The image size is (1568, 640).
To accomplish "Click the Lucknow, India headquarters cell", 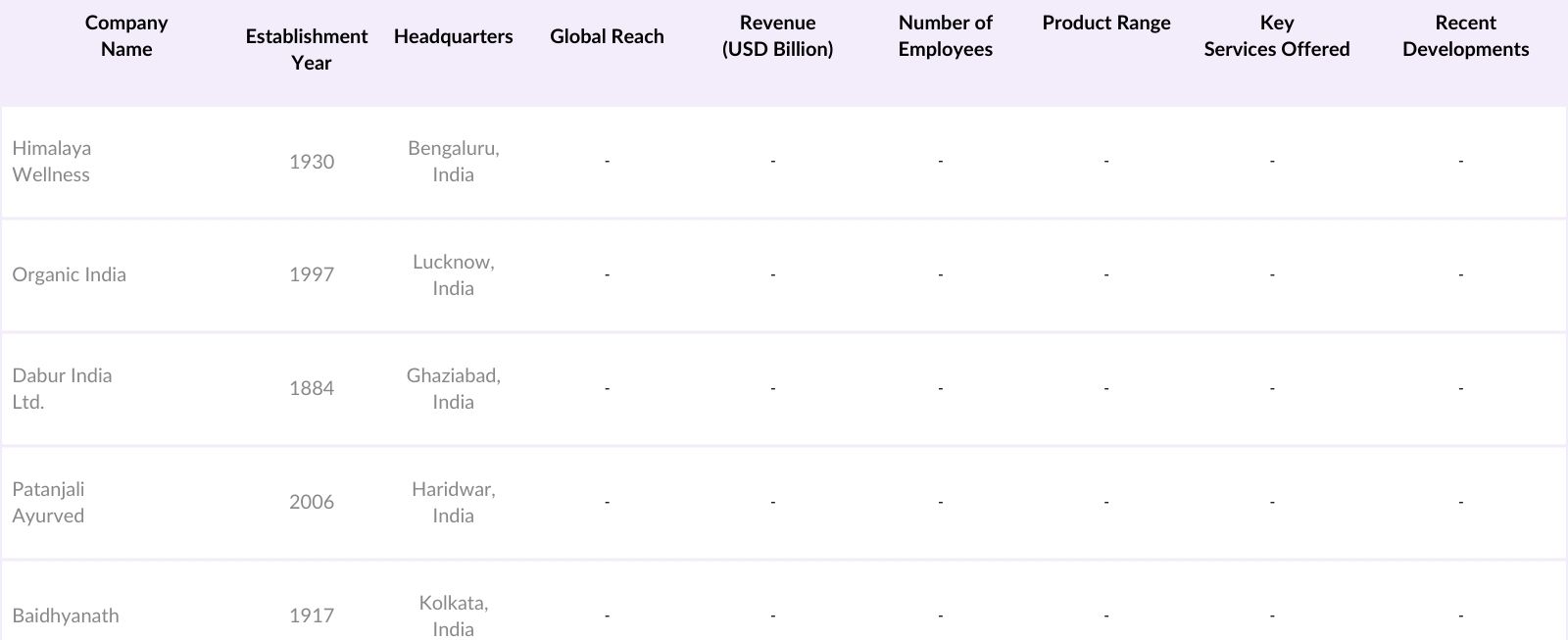I will coord(453,274).
